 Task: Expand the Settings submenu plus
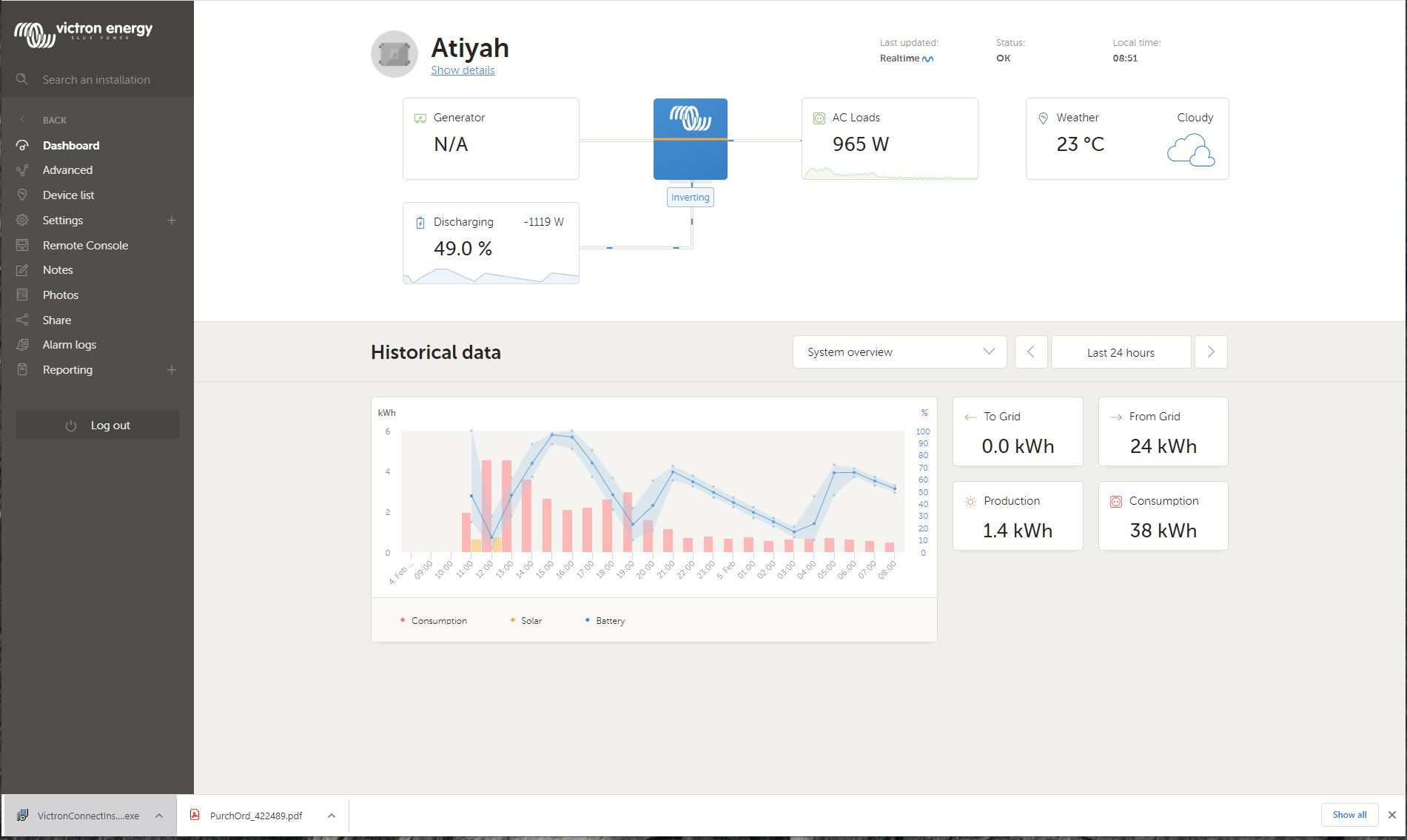(x=172, y=221)
